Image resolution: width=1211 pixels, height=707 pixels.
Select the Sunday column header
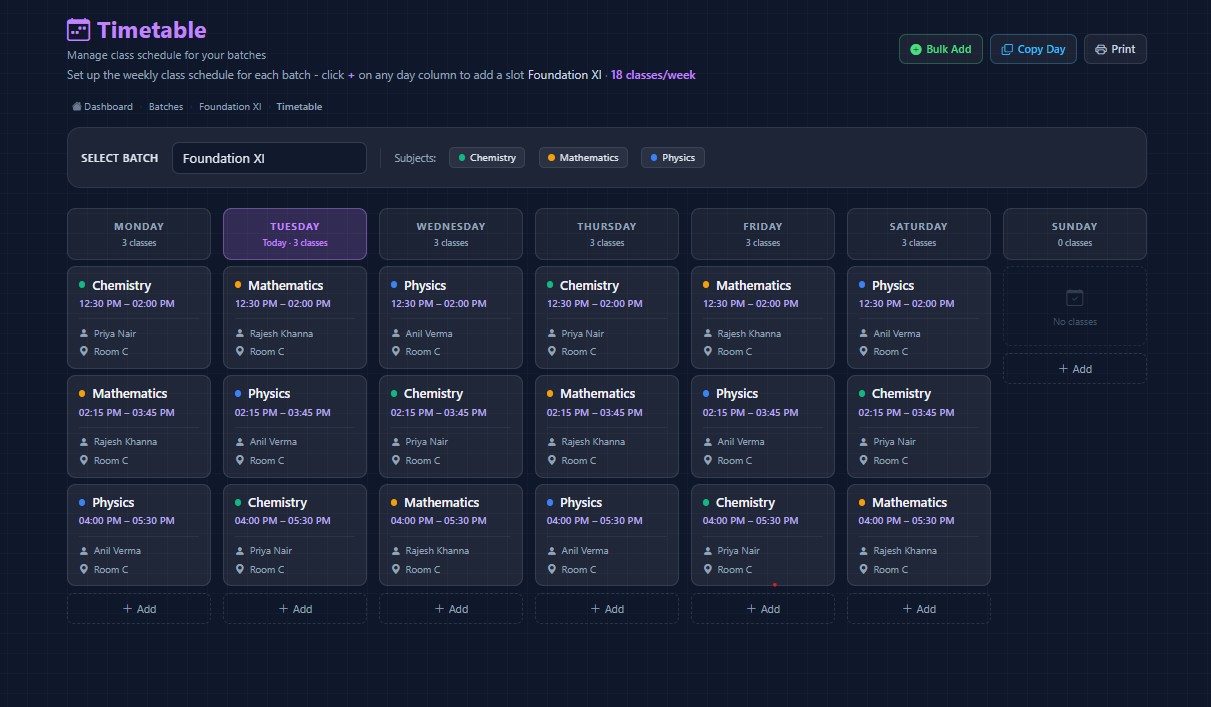pyautogui.click(x=1075, y=234)
